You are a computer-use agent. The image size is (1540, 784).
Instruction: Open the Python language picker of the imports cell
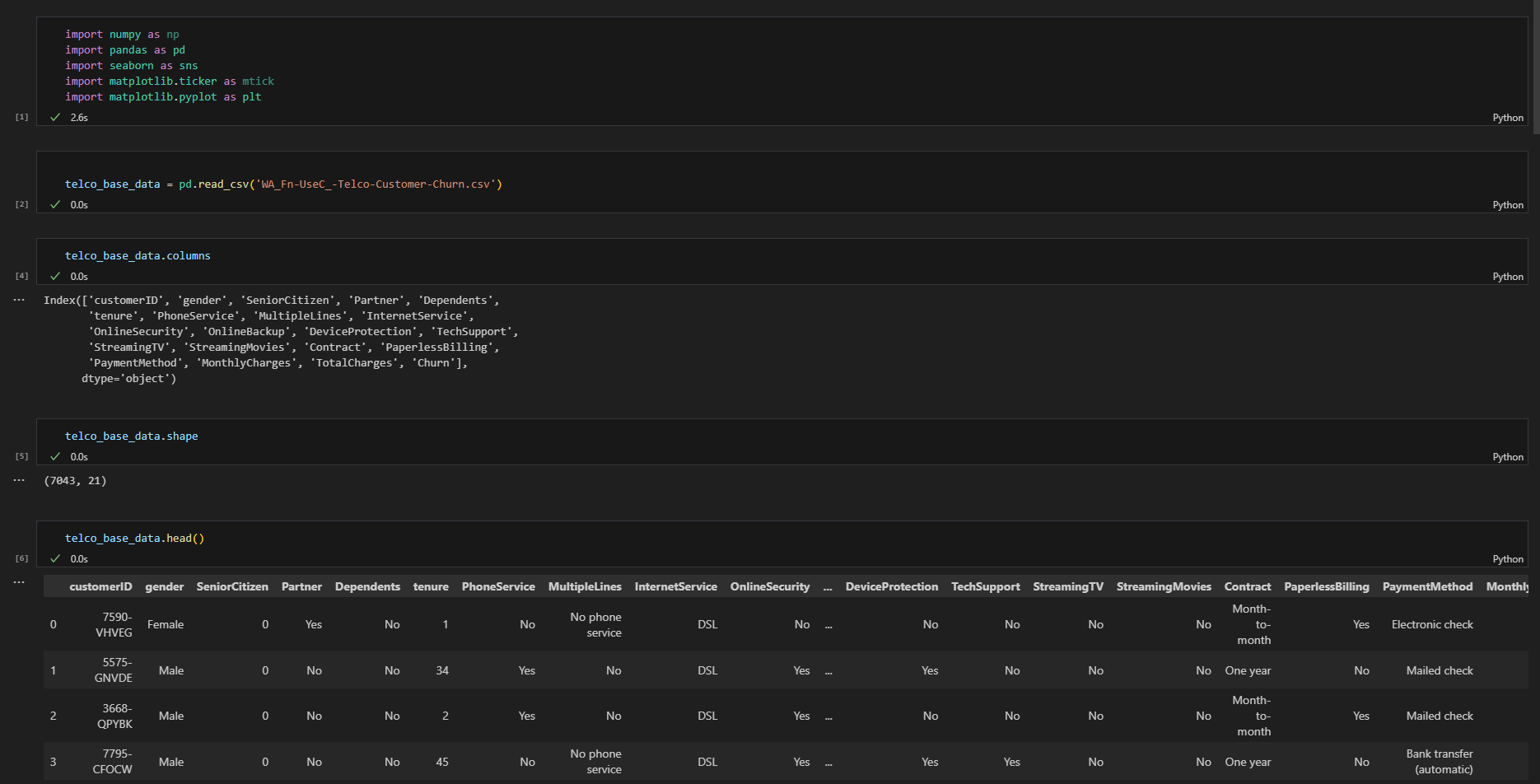point(1508,118)
